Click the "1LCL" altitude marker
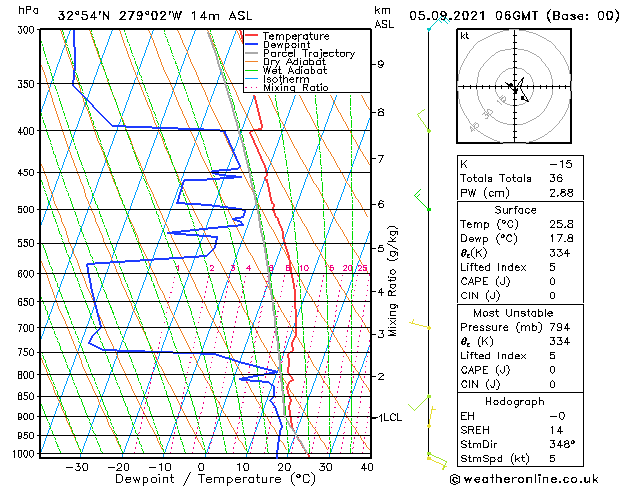Viewport: 629px width, 486px height. (x=390, y=417)
